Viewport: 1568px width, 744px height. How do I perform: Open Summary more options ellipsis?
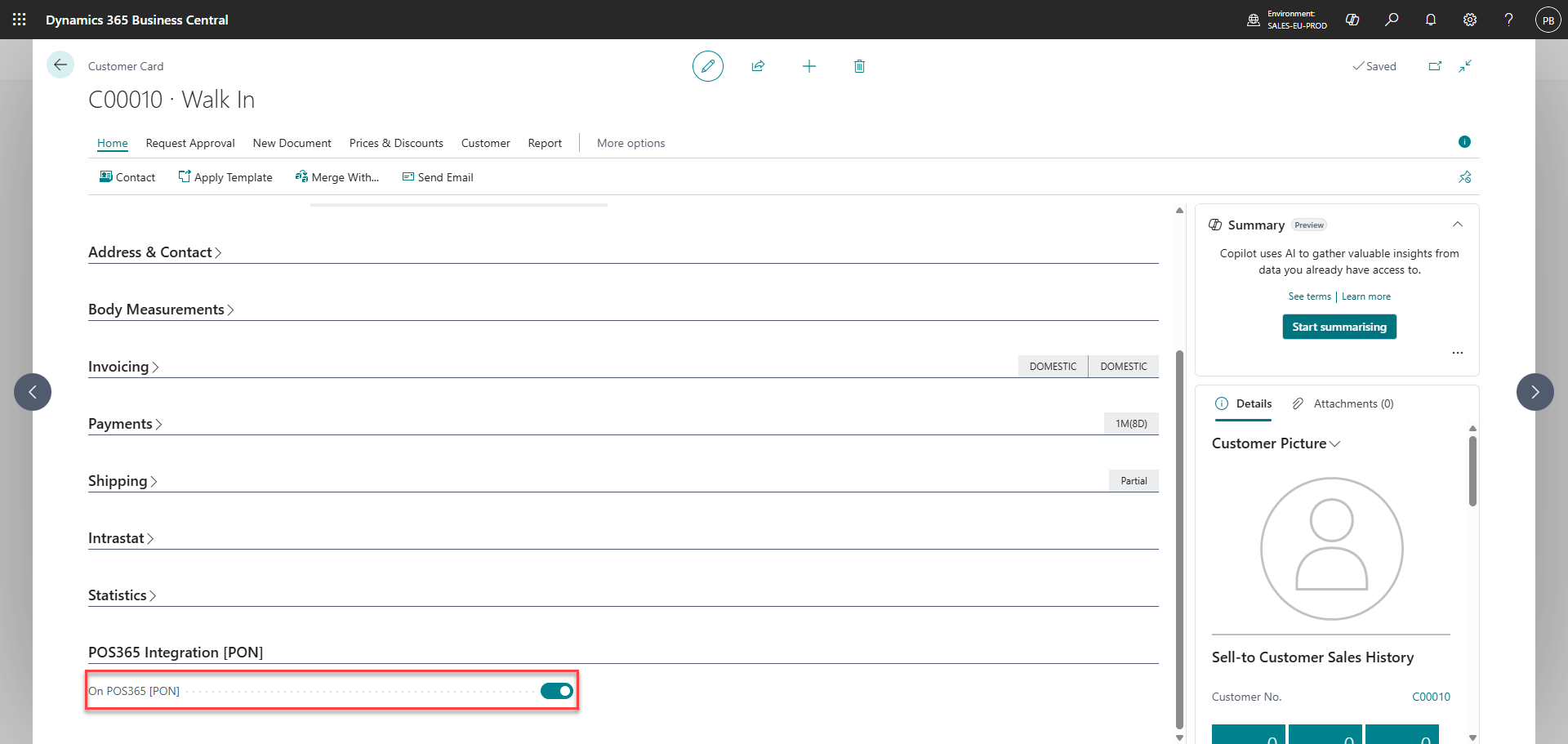[1458, 353]
